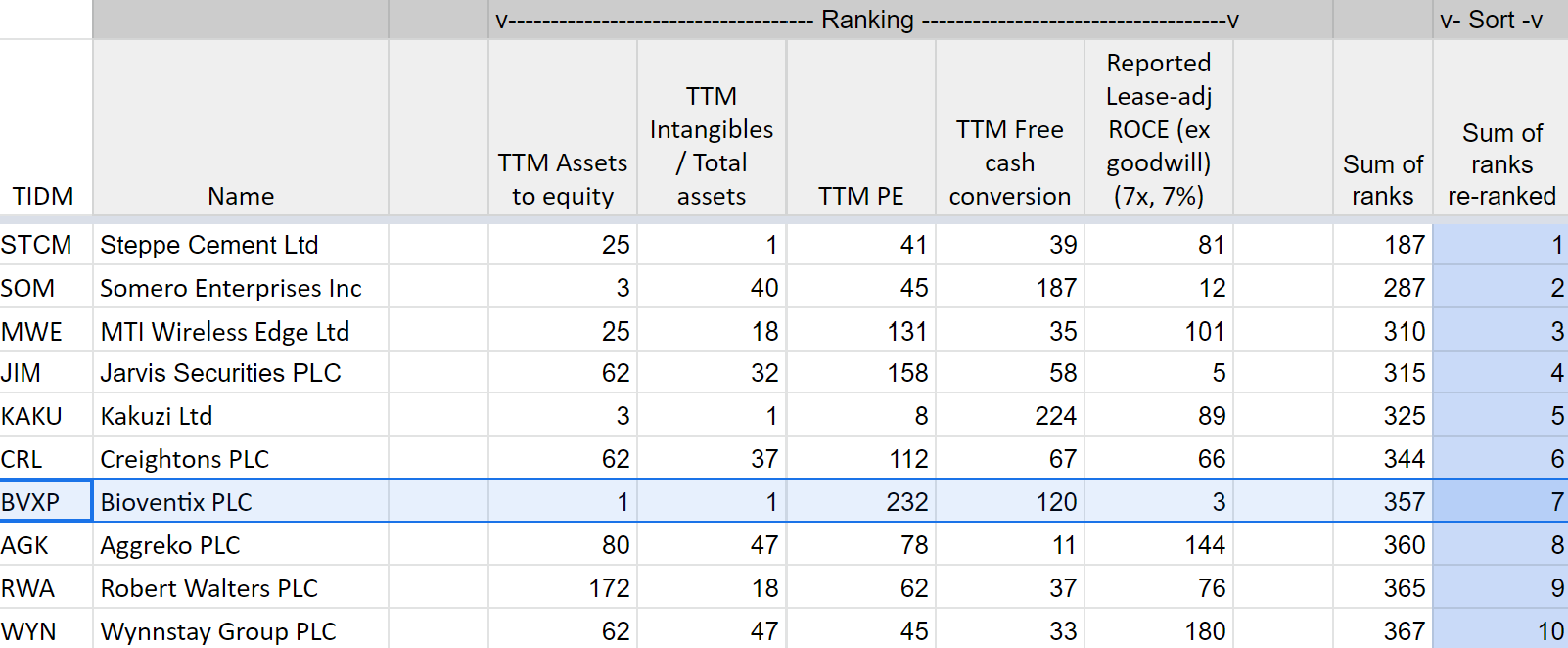The image size is (1568, 648).
Task: Select the Creightons PLC cell
Action: 241,459
